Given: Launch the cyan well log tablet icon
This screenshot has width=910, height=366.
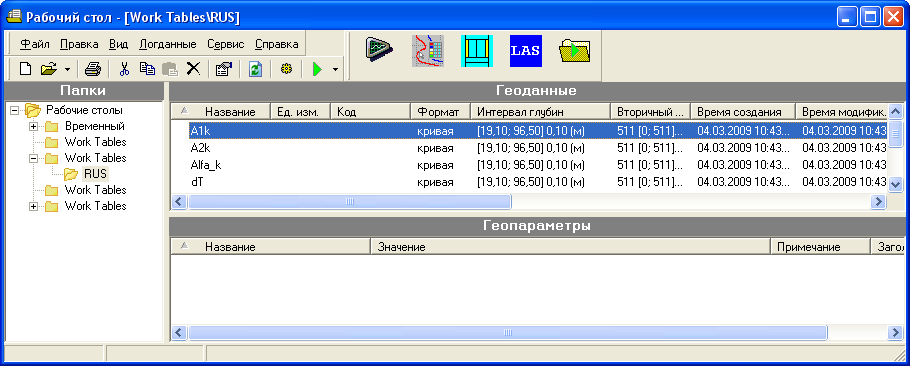Looking at the screenshot, I should (x=477, y=50).
